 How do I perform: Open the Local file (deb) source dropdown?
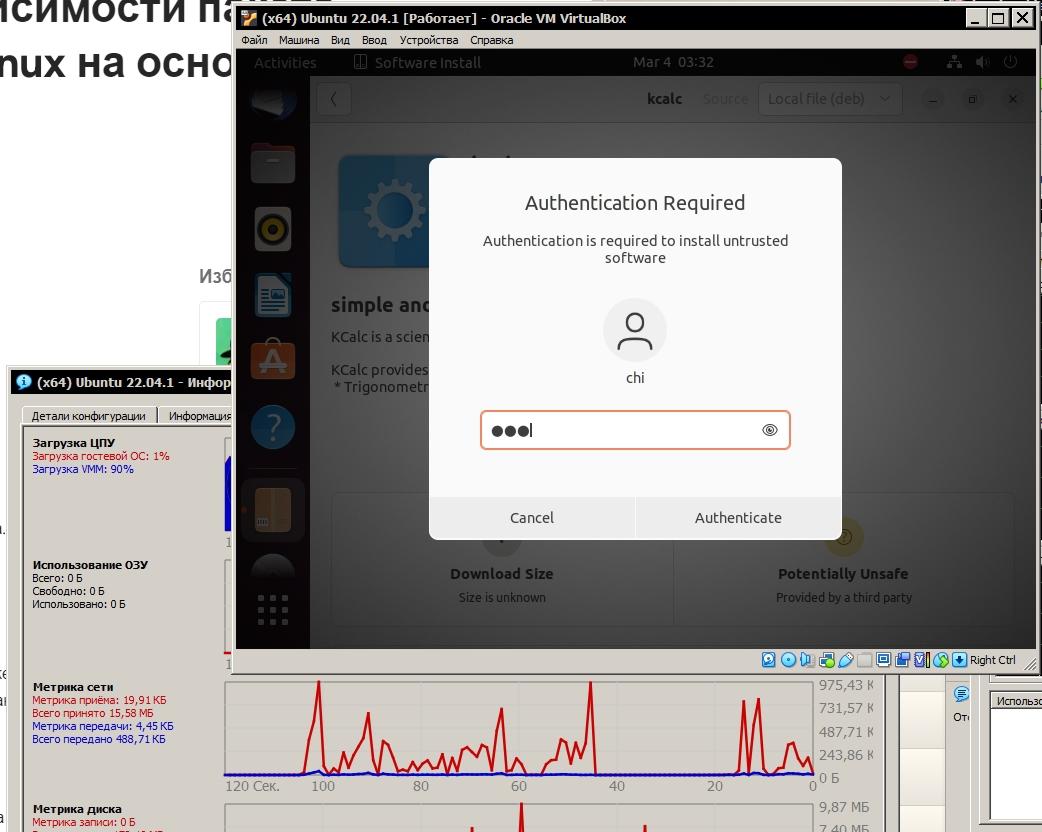[x=830, y=99]
